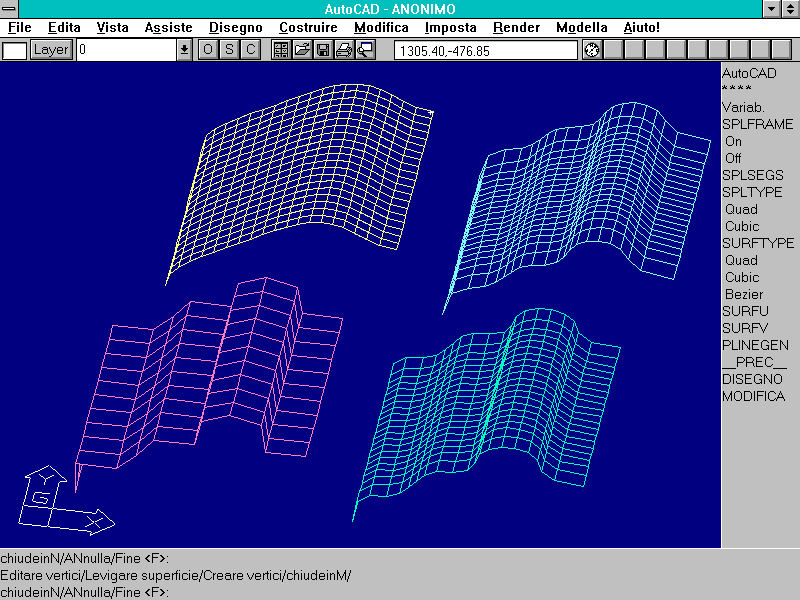The image size is (800, 600).
Task: Select SPLFRAME in the side menu
Action: [758, 124]
